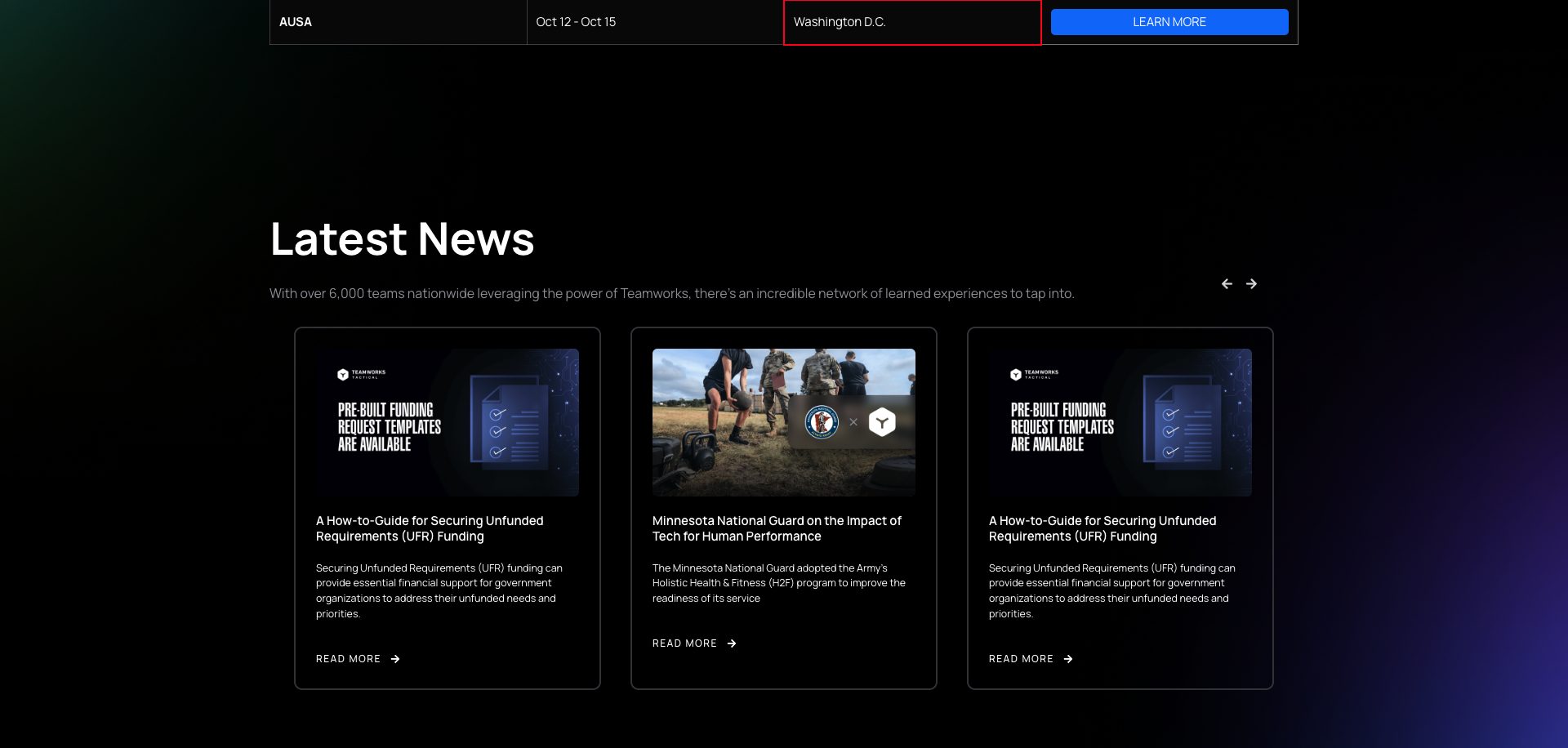
Task: Click the LEARN MORE button for AUSA event
Action: coord(1169,22)
